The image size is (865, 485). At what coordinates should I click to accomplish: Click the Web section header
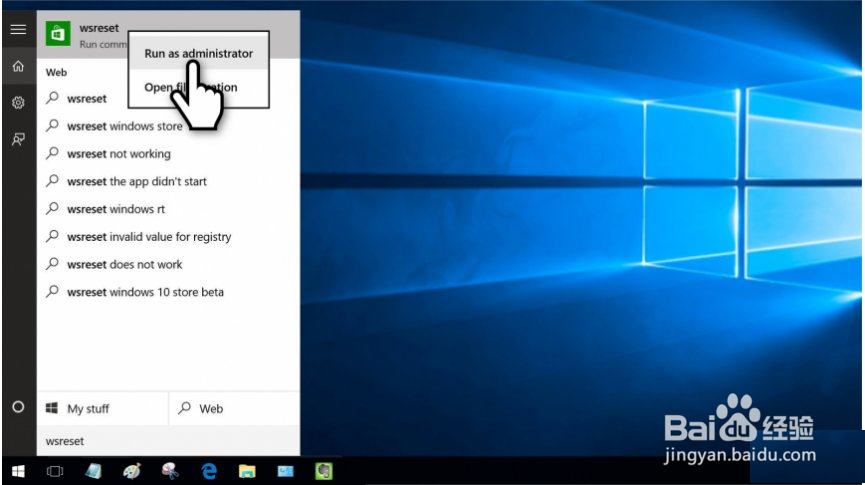click(56, 72)
